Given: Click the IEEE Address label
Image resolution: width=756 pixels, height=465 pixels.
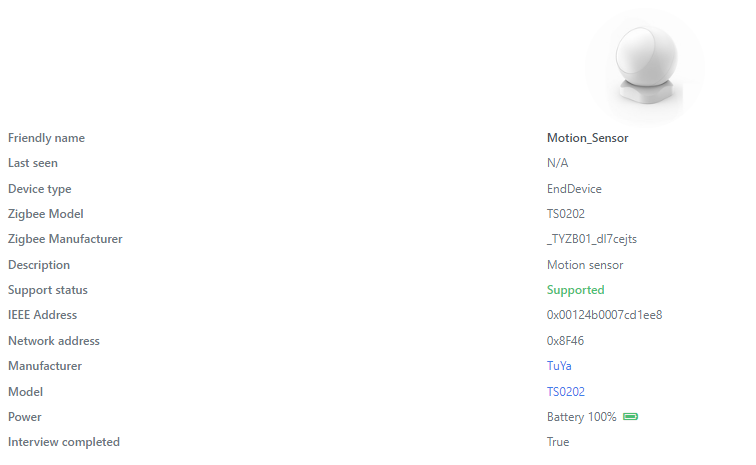Looking at the screenshot, I should (x=42, y=315).
